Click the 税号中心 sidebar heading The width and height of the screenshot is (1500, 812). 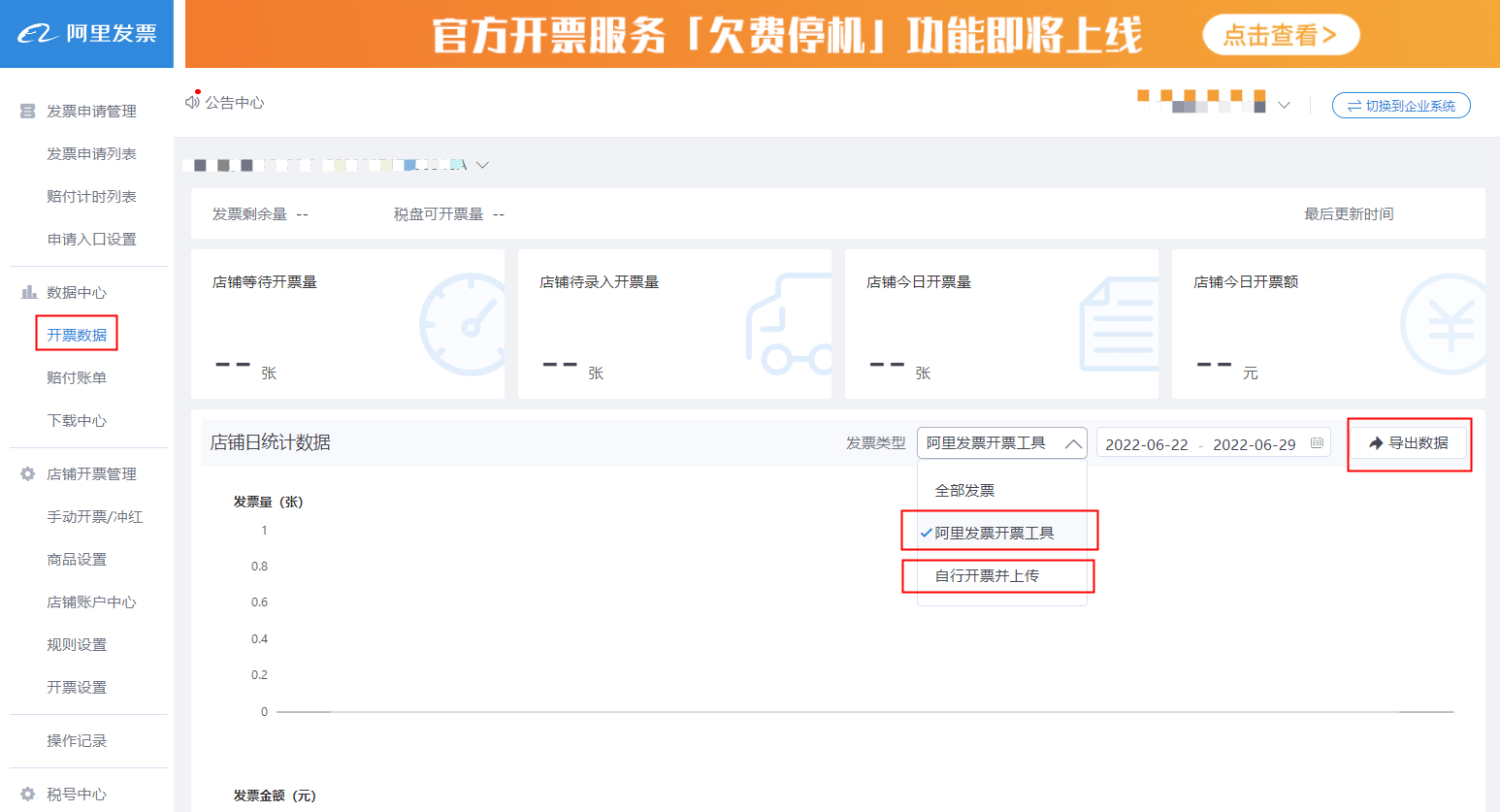(x=77, y=795)
